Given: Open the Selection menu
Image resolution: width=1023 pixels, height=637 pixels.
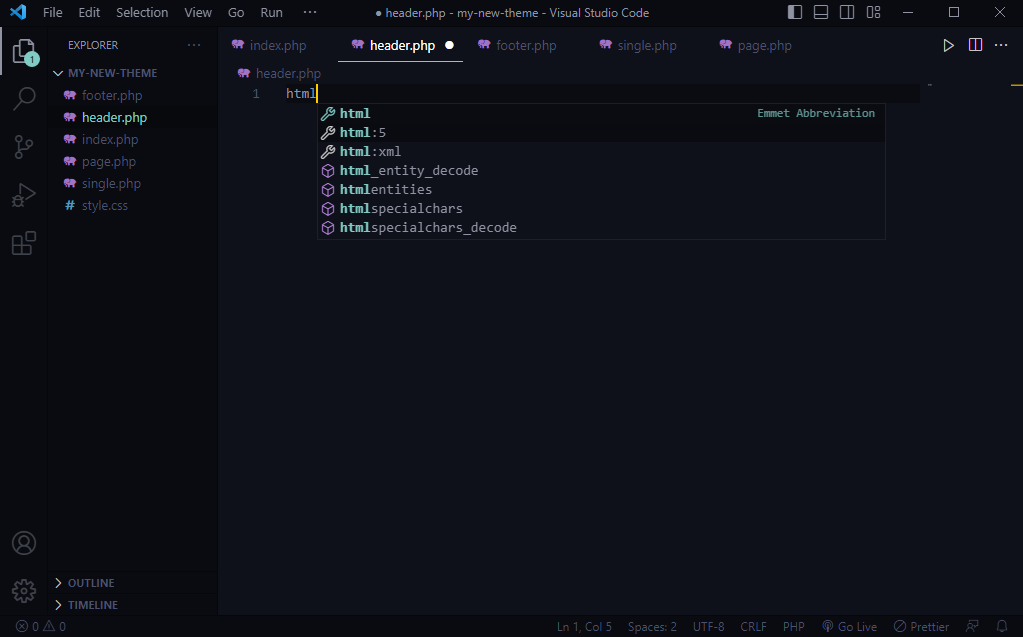Looking at the screenshot, I should (x=142, y=12).
